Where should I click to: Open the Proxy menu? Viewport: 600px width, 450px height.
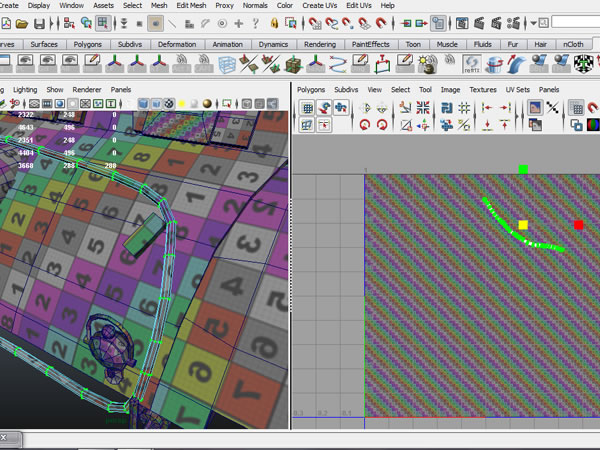224,5
